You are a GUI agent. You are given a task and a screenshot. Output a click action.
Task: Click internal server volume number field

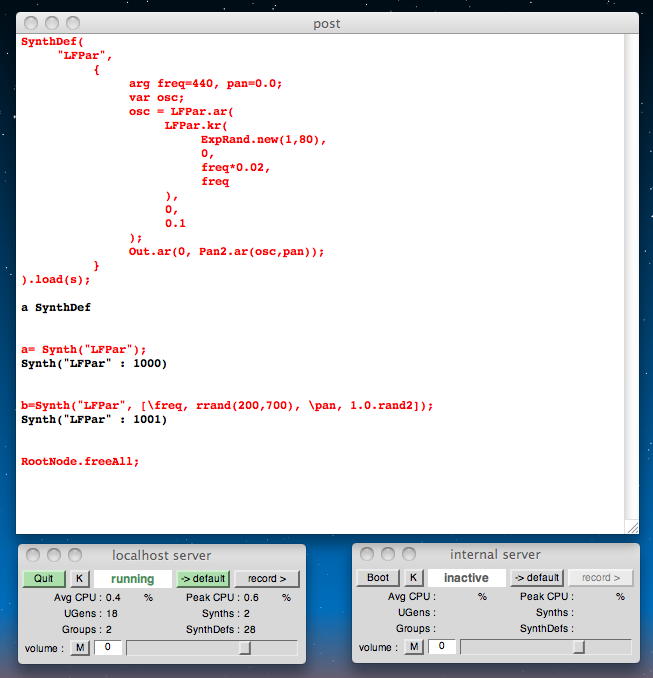(x=442, y=646)
